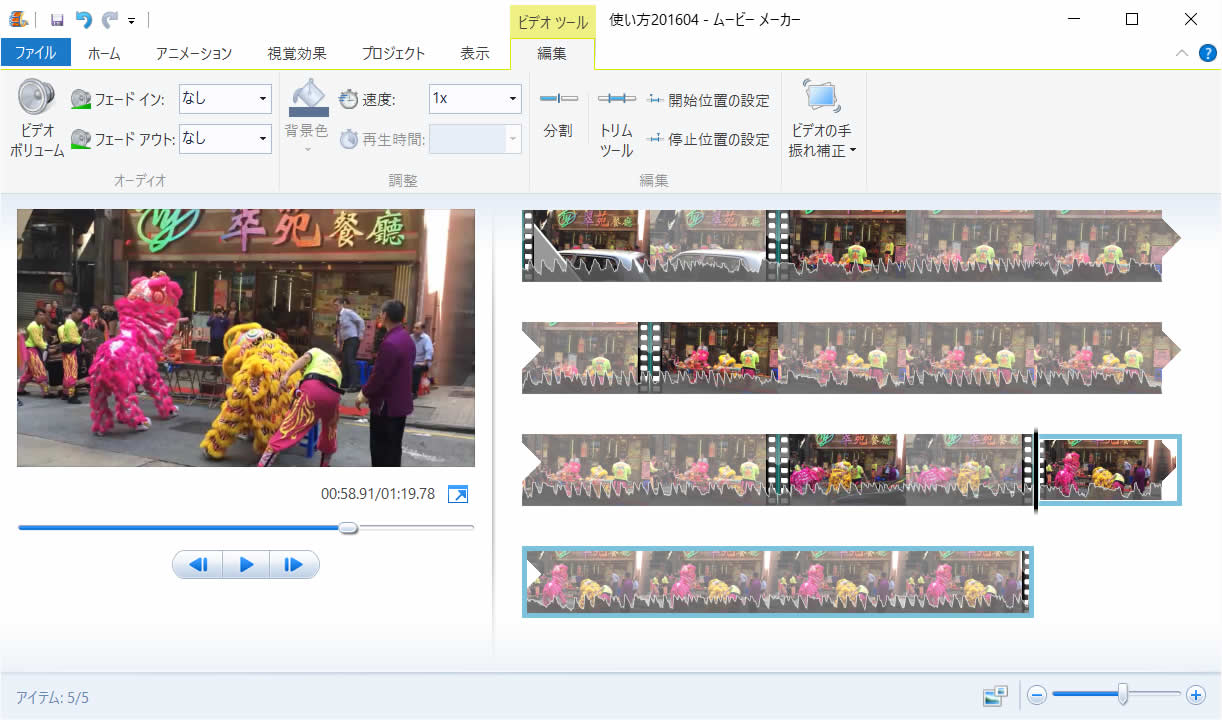Expand the フェード アウト dropdown
The width and height of the screenshot is (1222, 720).
pos(263,139)
